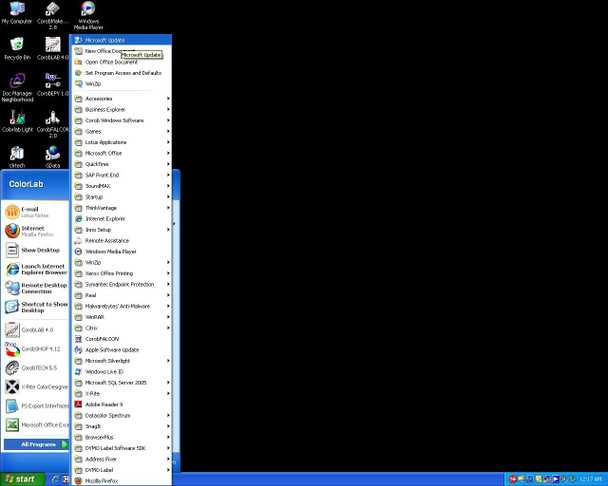The height and width of the screenshot is (486, 608).
Task: Launch Windows Media Player desktop shortcut
Action: (88, 16)
